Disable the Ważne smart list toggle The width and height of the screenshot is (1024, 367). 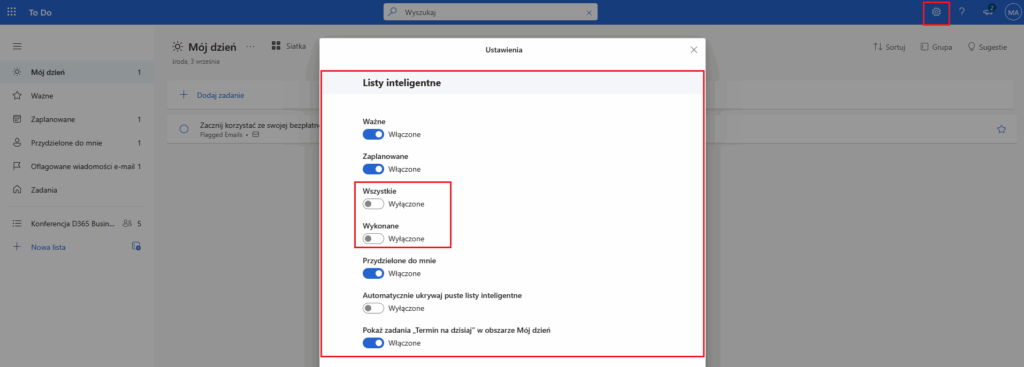(374, 135)
